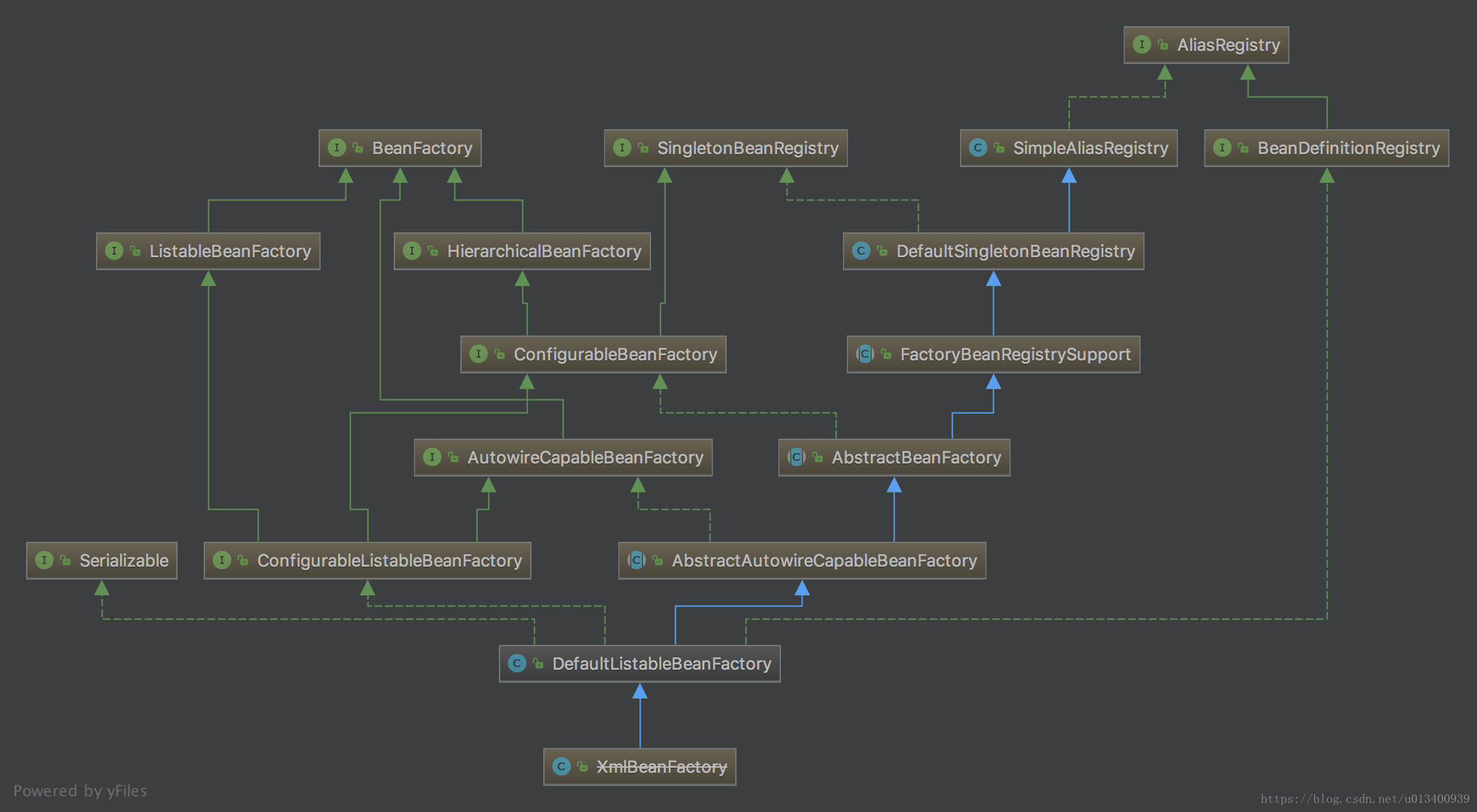Viewport: 1477px width, 812px height.
Task: Click visibility lock icon on SingletonBeanRegistry node
Action: 643,148
